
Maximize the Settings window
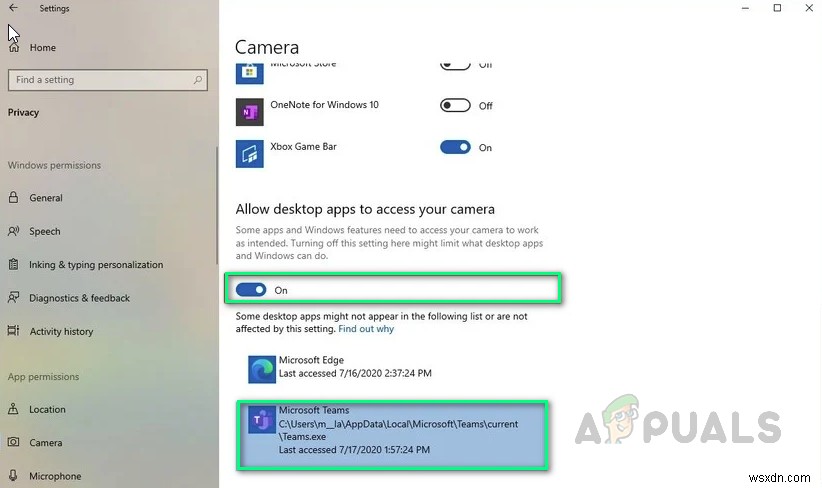pos(777,8)
